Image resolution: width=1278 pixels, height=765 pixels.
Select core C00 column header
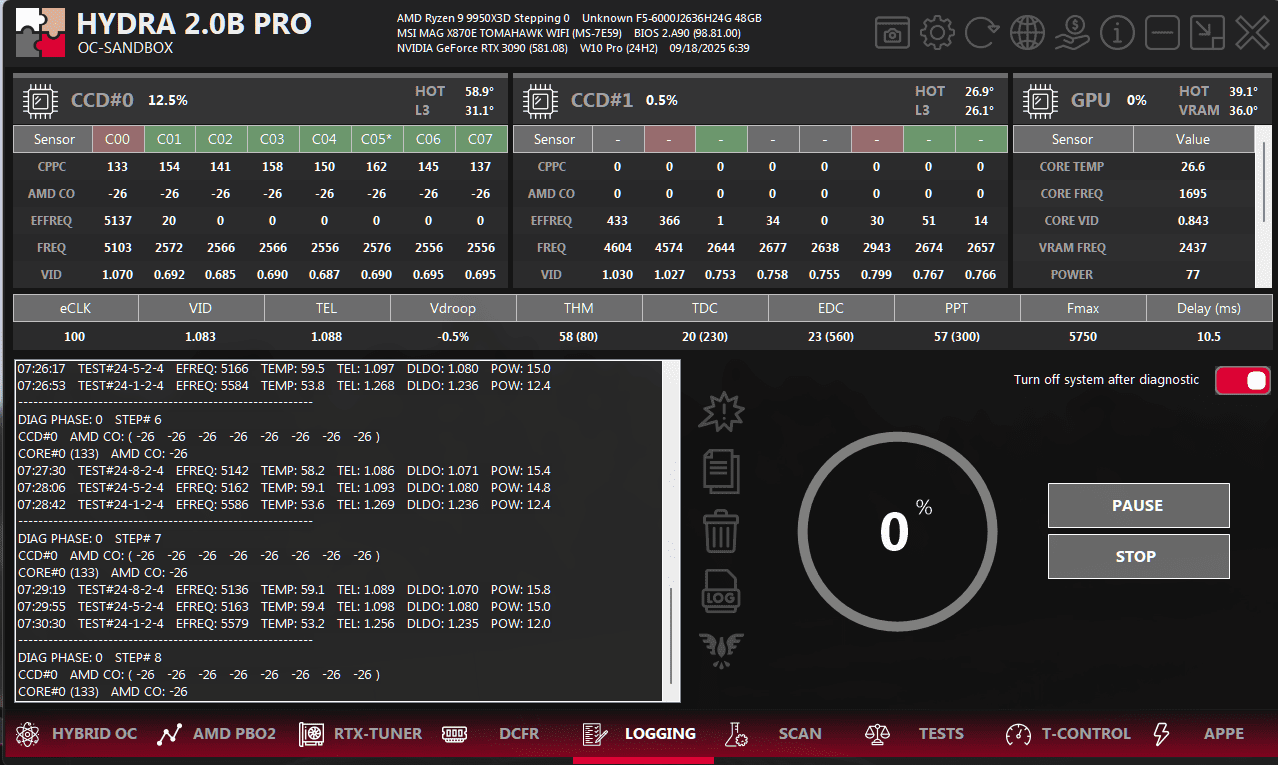tap(118, 140)
